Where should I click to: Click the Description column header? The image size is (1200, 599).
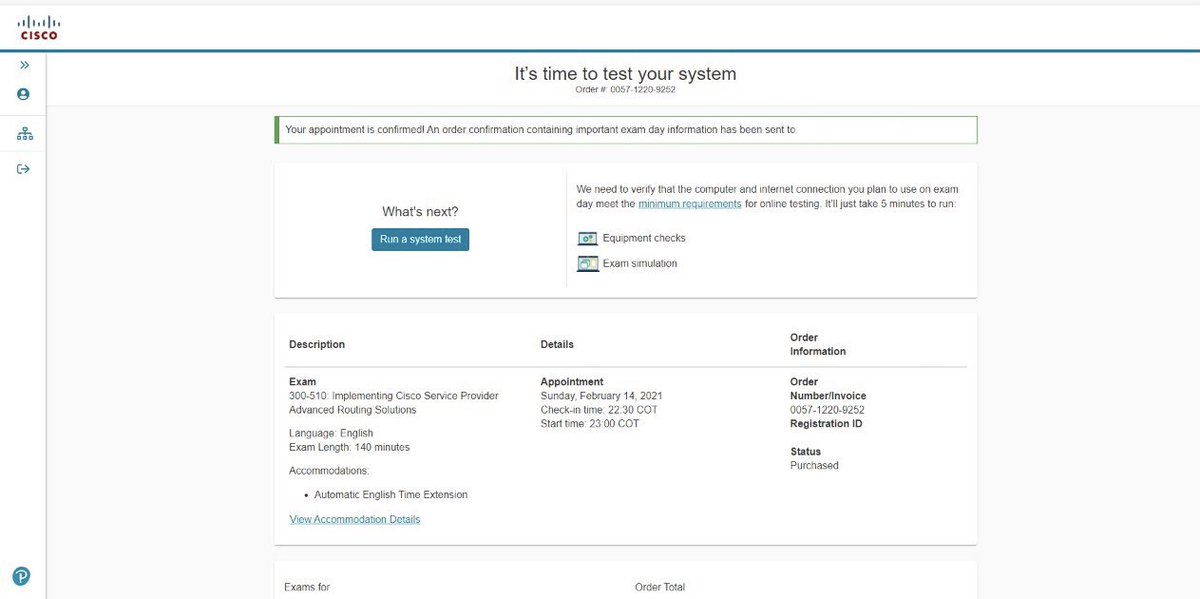tap(317, 344)
